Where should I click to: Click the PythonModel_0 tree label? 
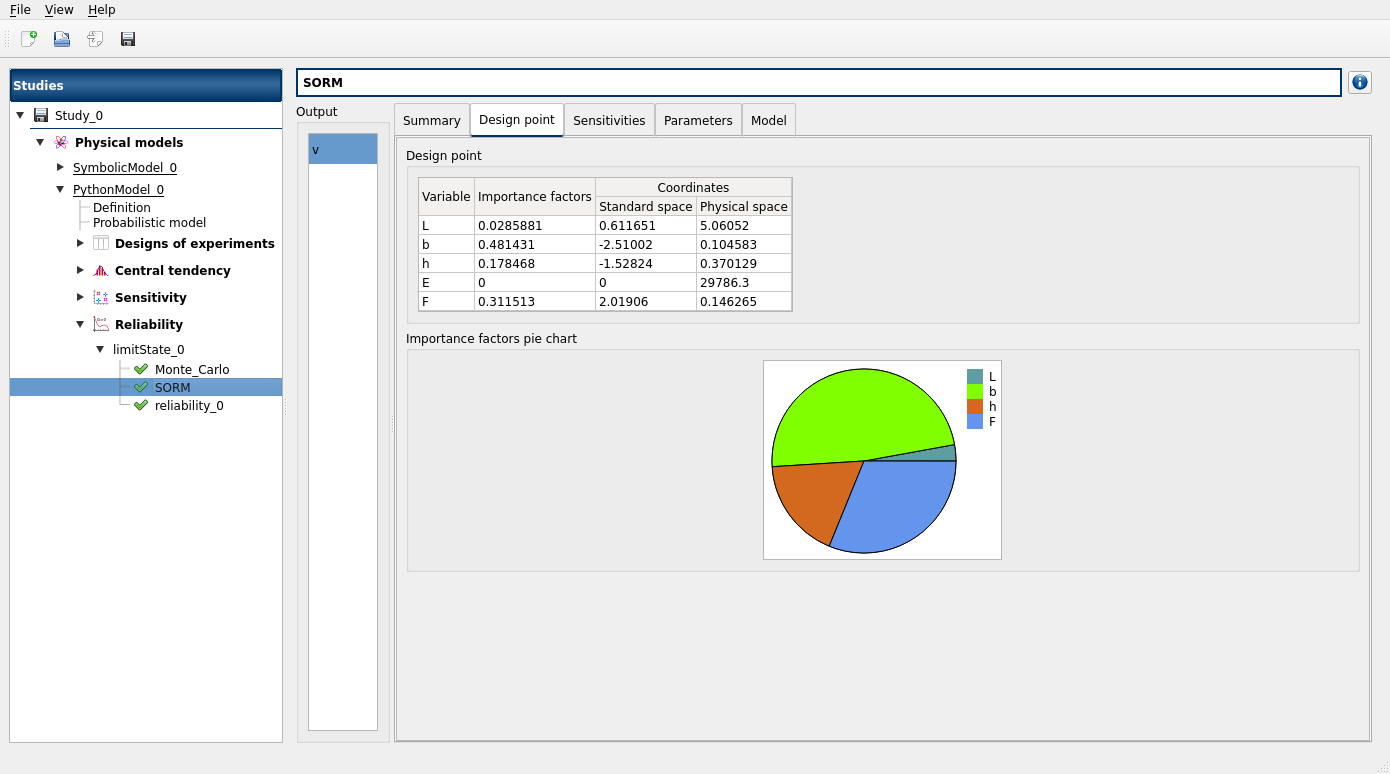pyautogui.click(x=118, y=189)
